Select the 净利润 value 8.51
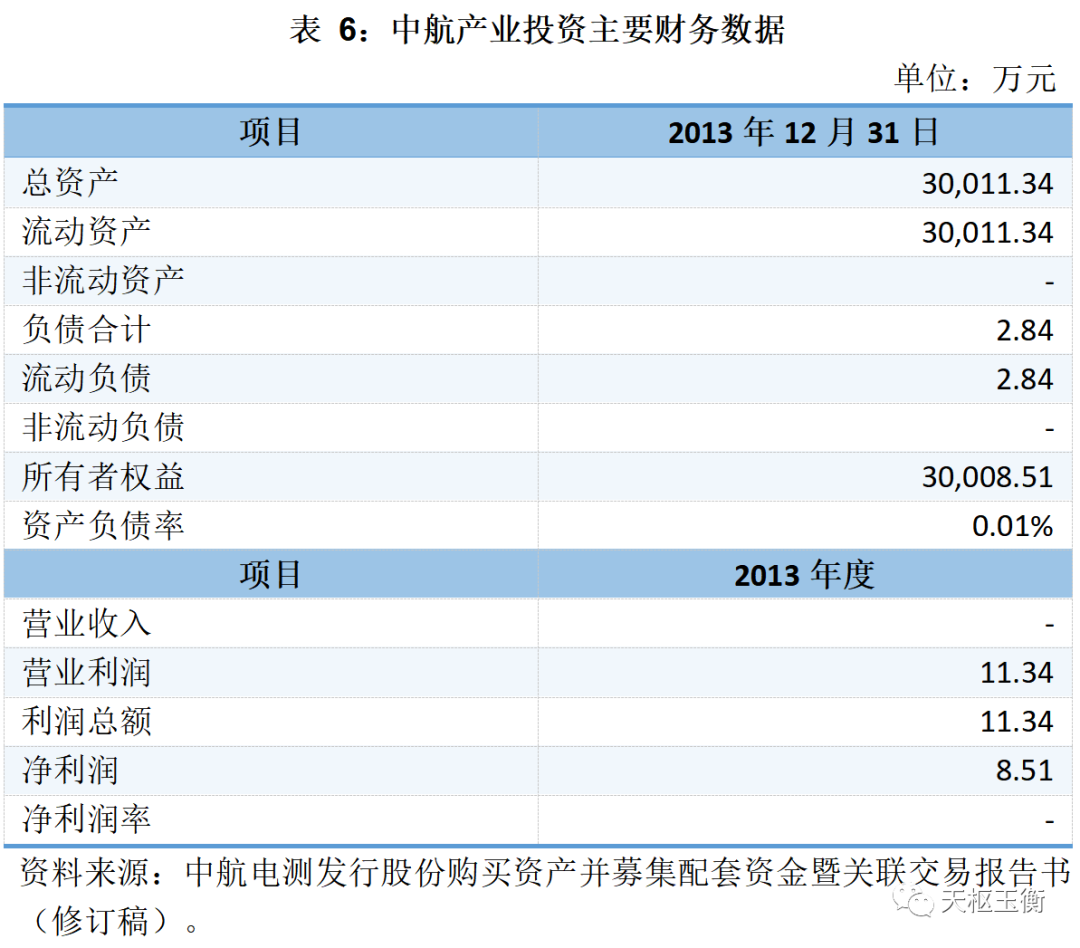 tap(1024, 771)
